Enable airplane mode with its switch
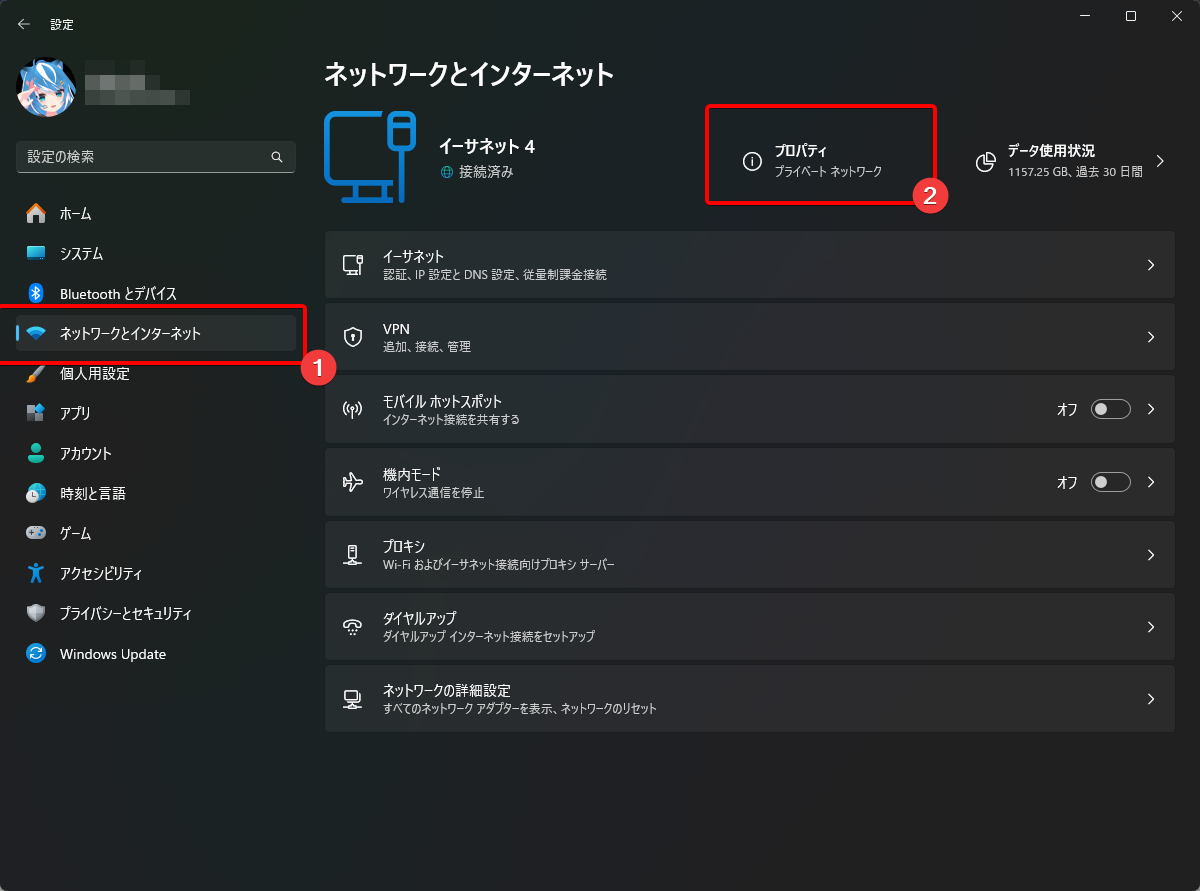Screen dimensions: 1200x891 tap(1110, 481)
